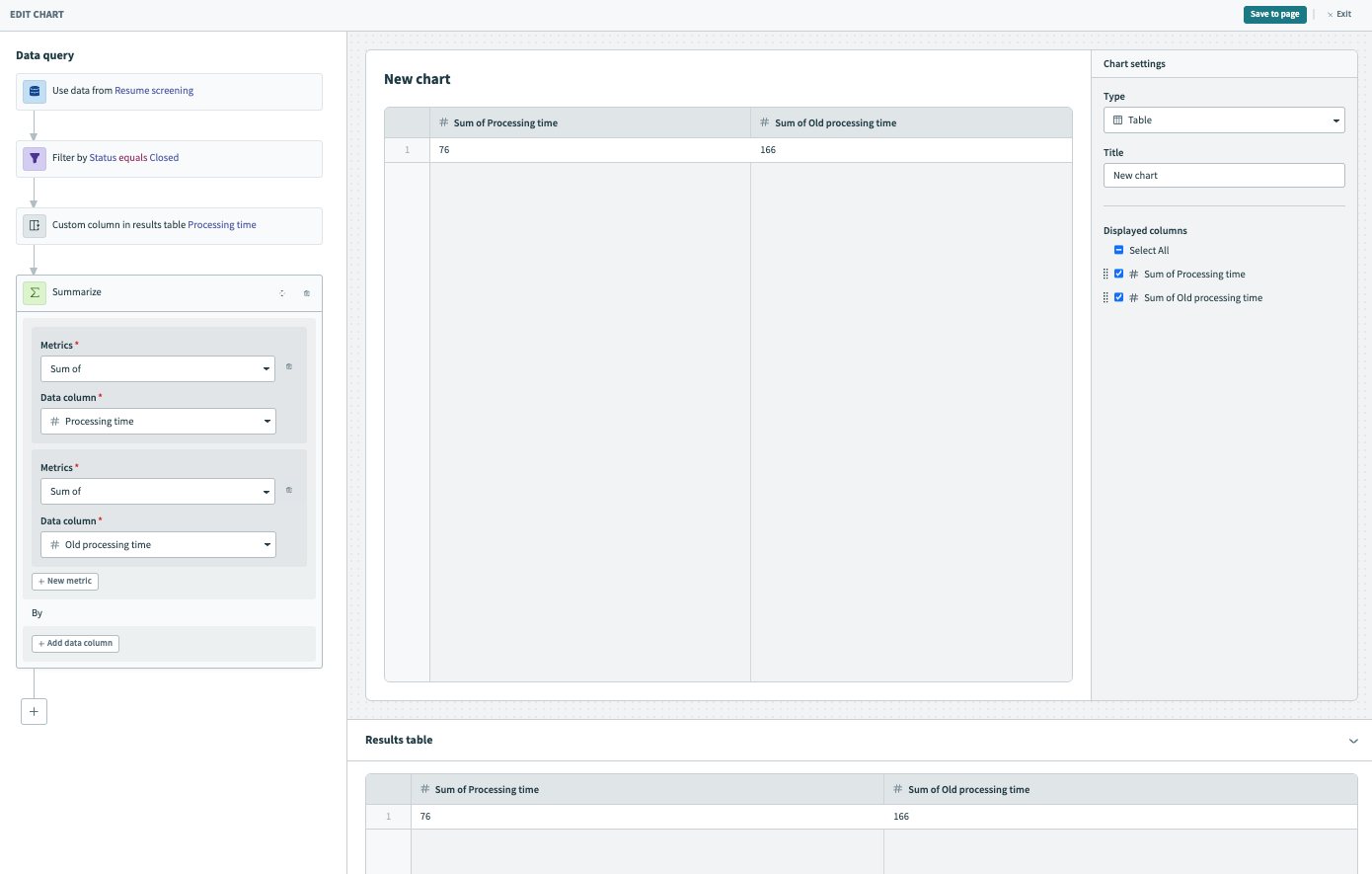The width and height of the screenshot is (1372, 874).
Task: Click the Save to page button
Action: coord(1274,15)
